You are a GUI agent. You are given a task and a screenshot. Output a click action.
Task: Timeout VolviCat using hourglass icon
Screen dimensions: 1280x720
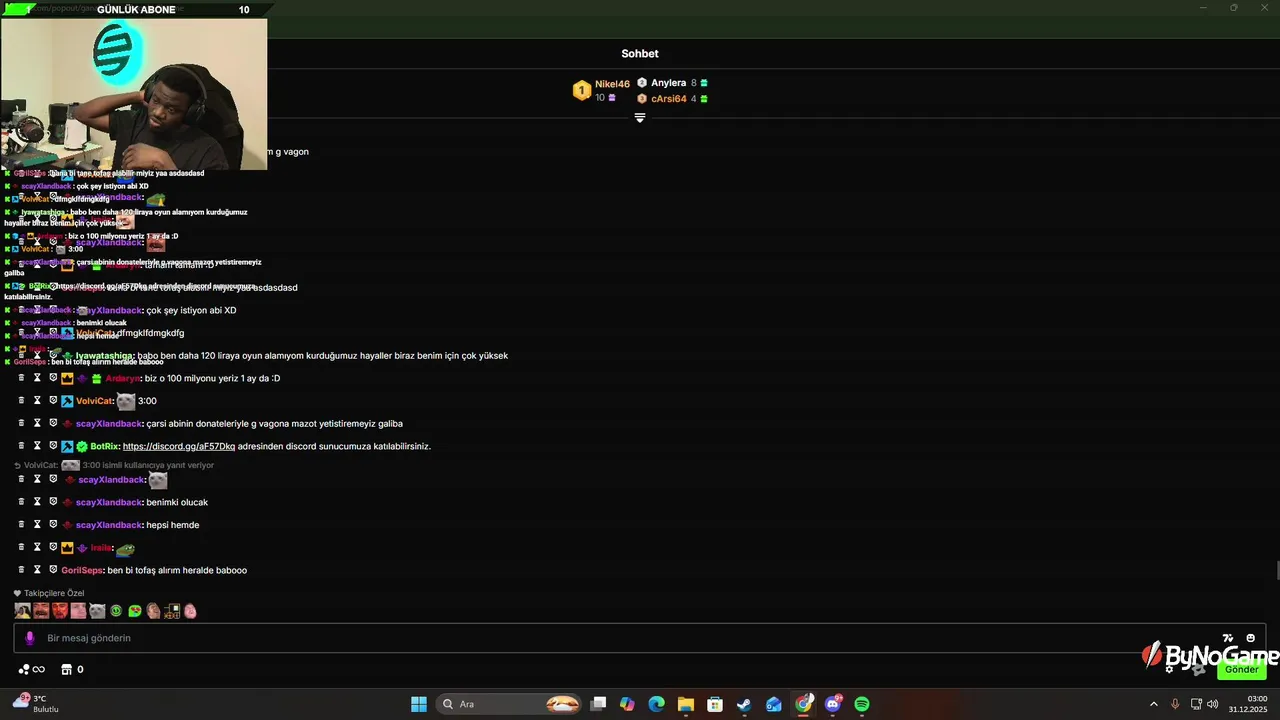[37, 401]
